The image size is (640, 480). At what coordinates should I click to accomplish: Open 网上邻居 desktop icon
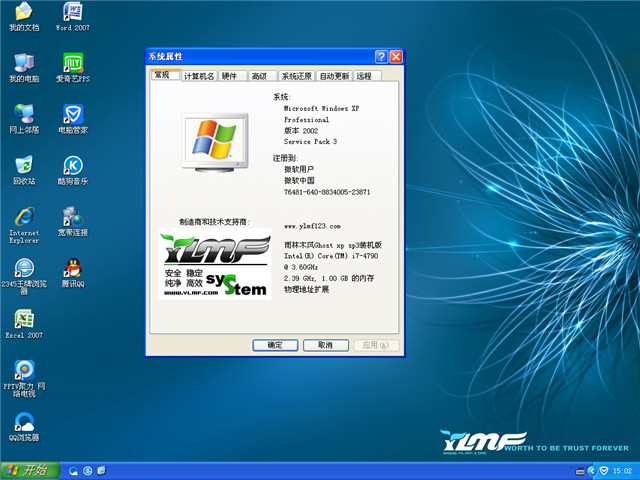coord(24,119)
